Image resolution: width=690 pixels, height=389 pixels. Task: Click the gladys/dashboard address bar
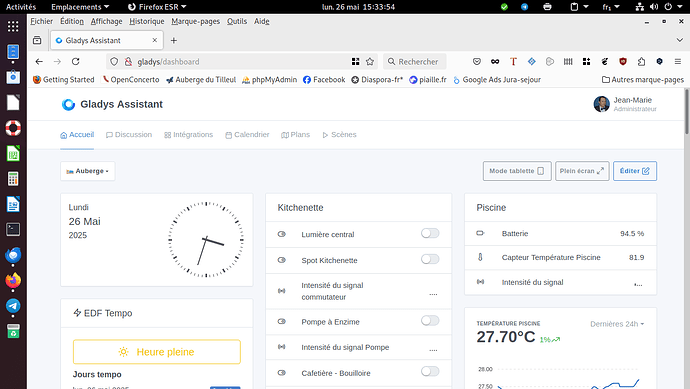242,62
